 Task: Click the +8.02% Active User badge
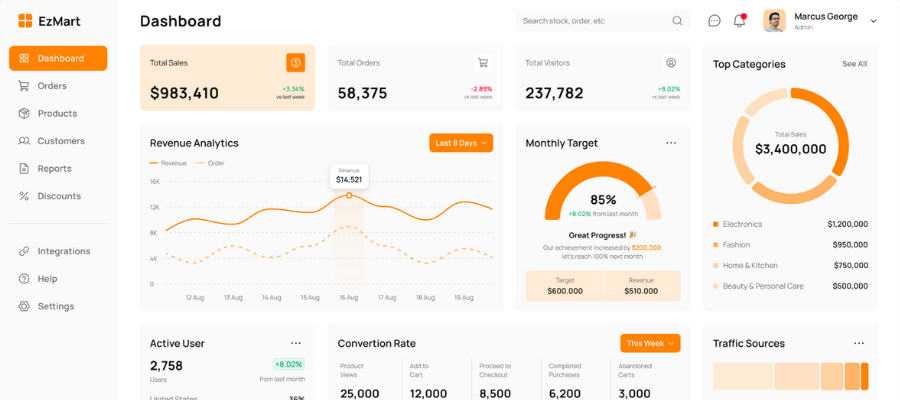pyautogui.click(x=289, y=364)
